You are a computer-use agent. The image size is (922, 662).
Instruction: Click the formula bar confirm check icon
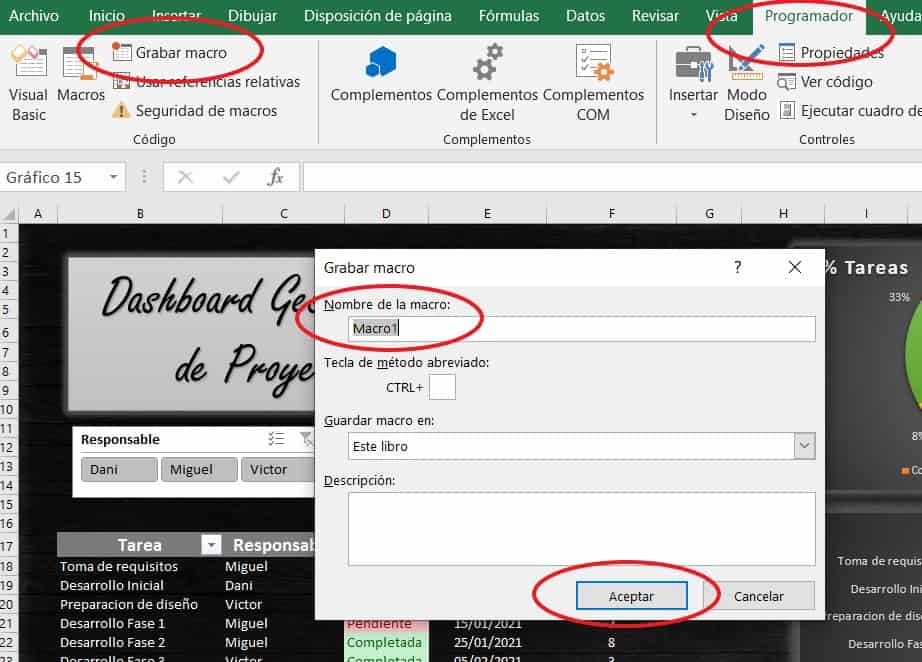click(231, 177)
